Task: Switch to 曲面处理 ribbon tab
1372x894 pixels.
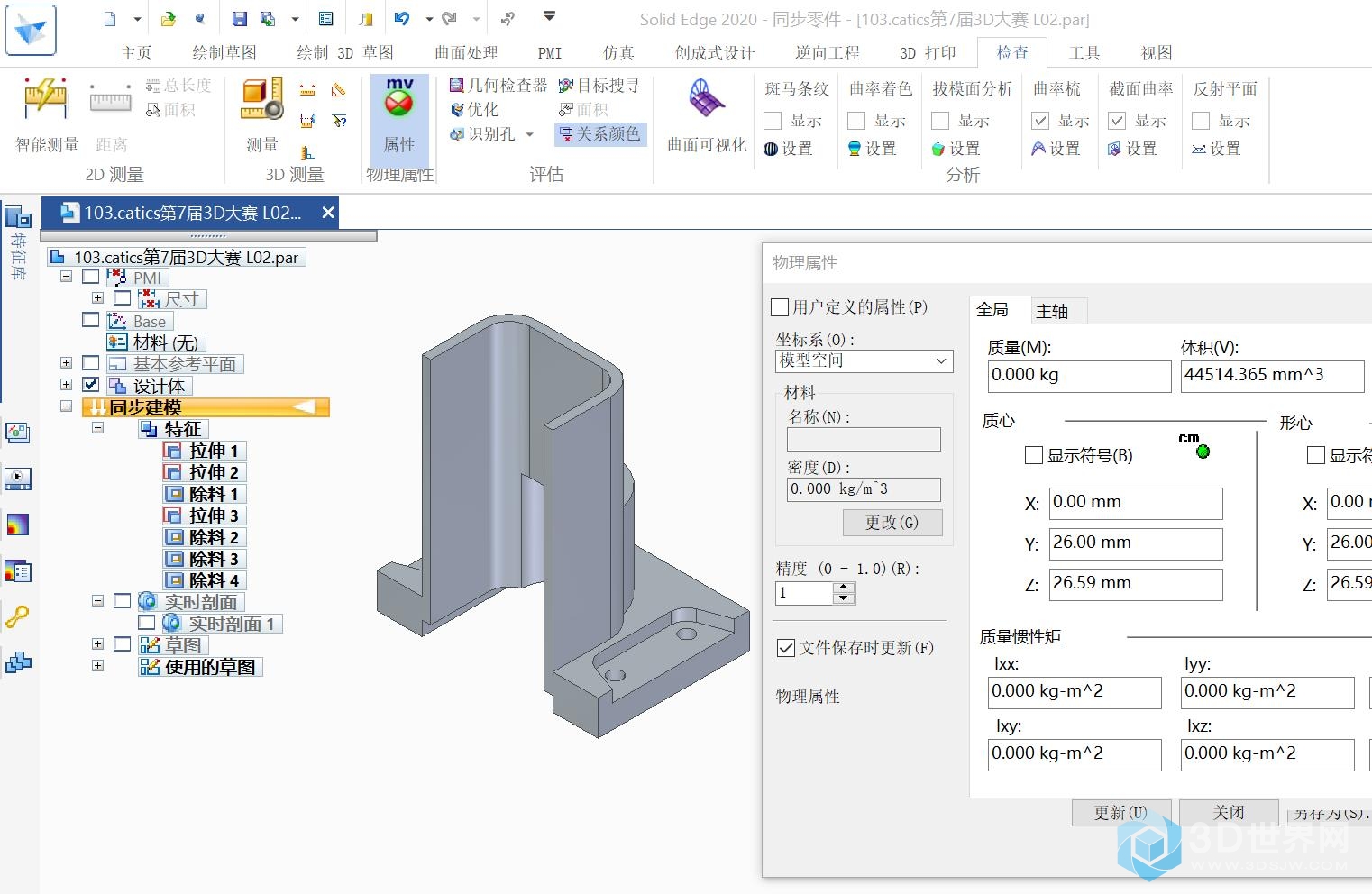Action: click(x=466, y=53)
